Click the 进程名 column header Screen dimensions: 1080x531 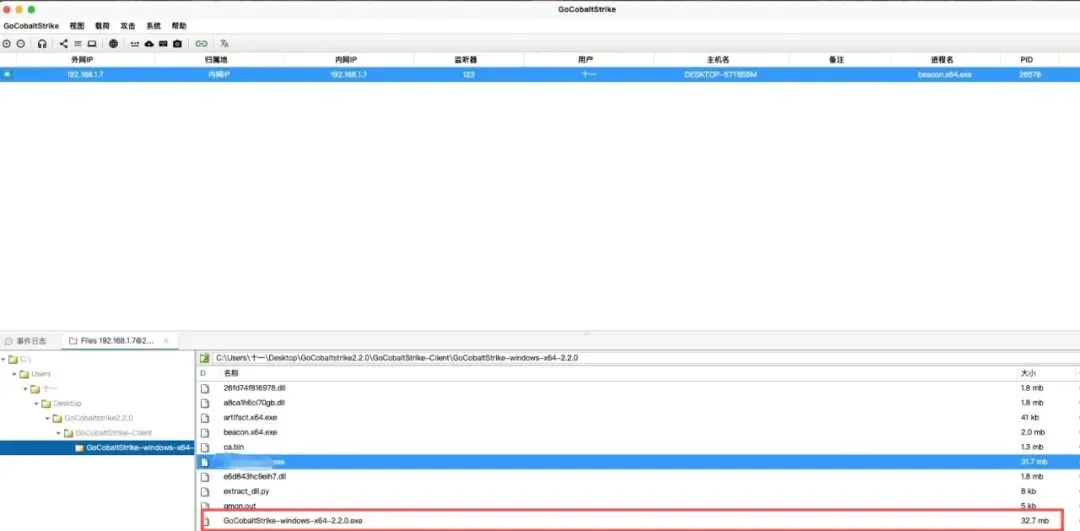tap(944, 60)
